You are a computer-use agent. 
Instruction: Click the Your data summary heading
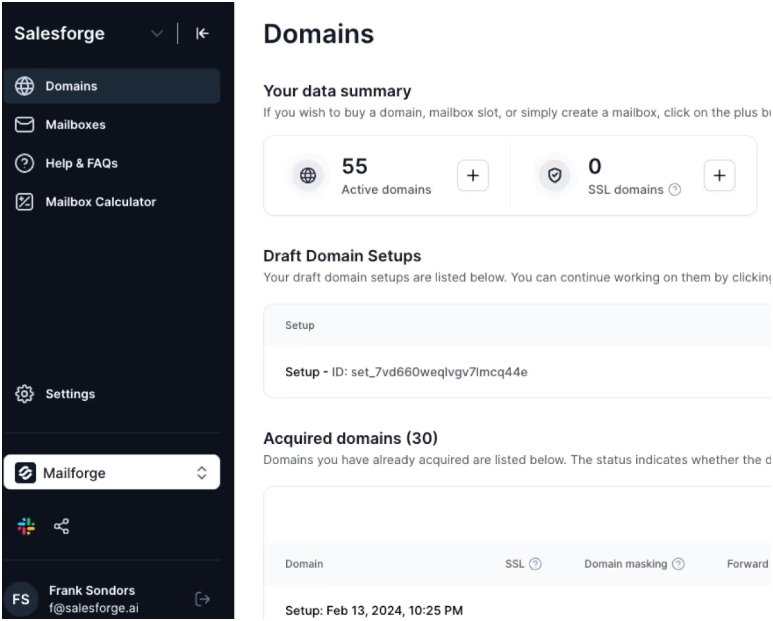click(337, 91)
